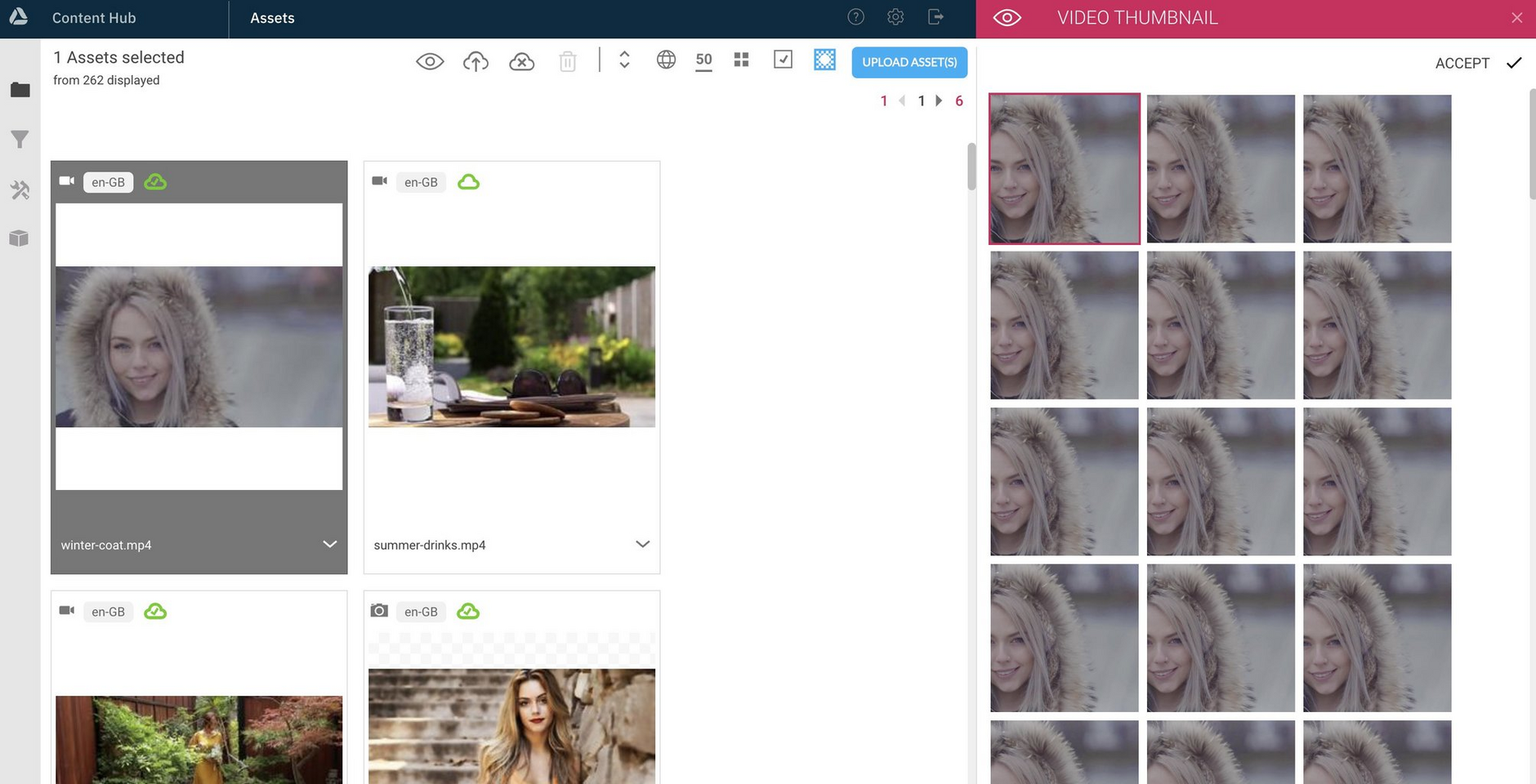Expand the summer-drinks.mp4 card chevron

coord(642,544)
